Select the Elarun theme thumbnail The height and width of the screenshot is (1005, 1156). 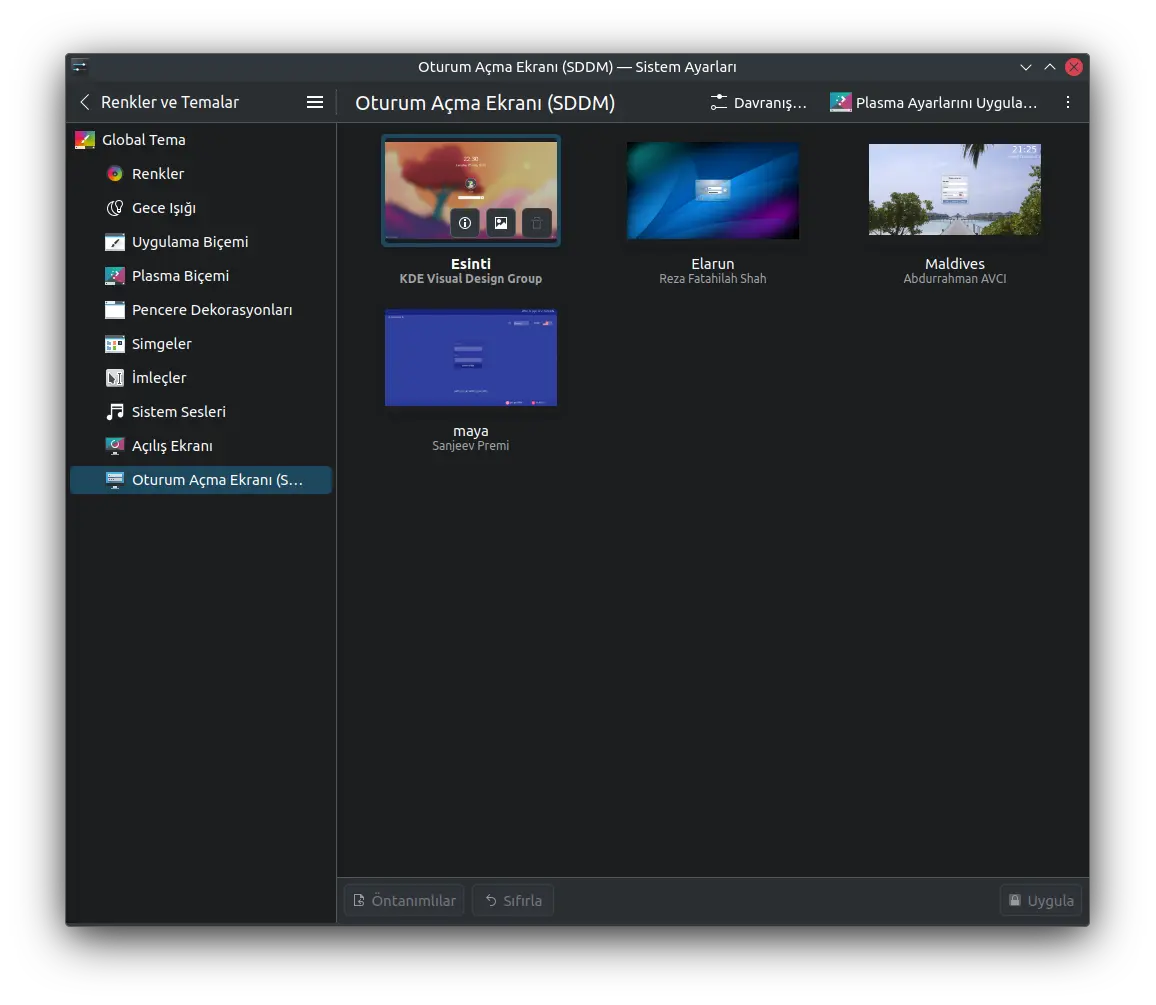713,190
